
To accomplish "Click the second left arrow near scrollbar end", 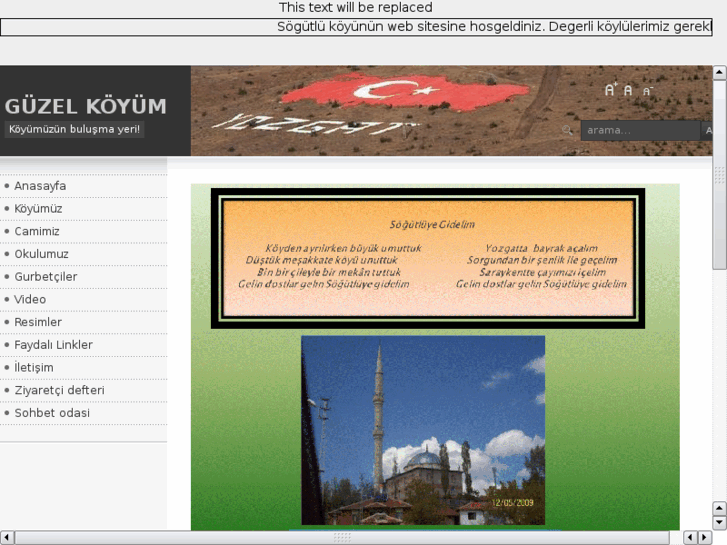I will tap(690, 537).
